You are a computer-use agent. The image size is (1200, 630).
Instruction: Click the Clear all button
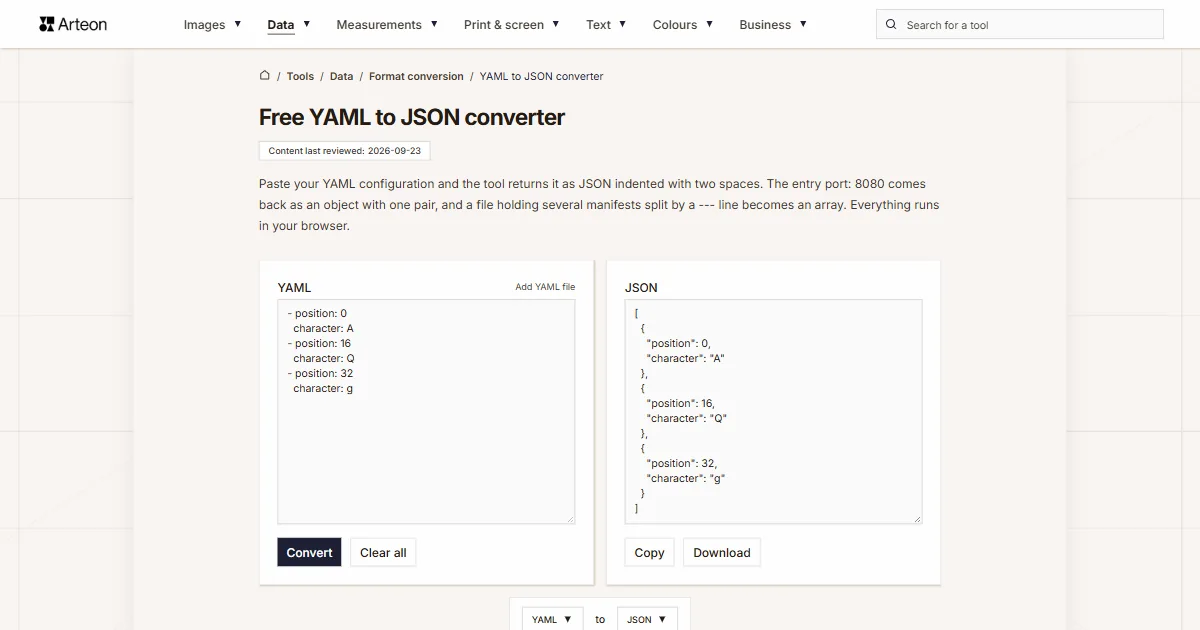[383, 553]
